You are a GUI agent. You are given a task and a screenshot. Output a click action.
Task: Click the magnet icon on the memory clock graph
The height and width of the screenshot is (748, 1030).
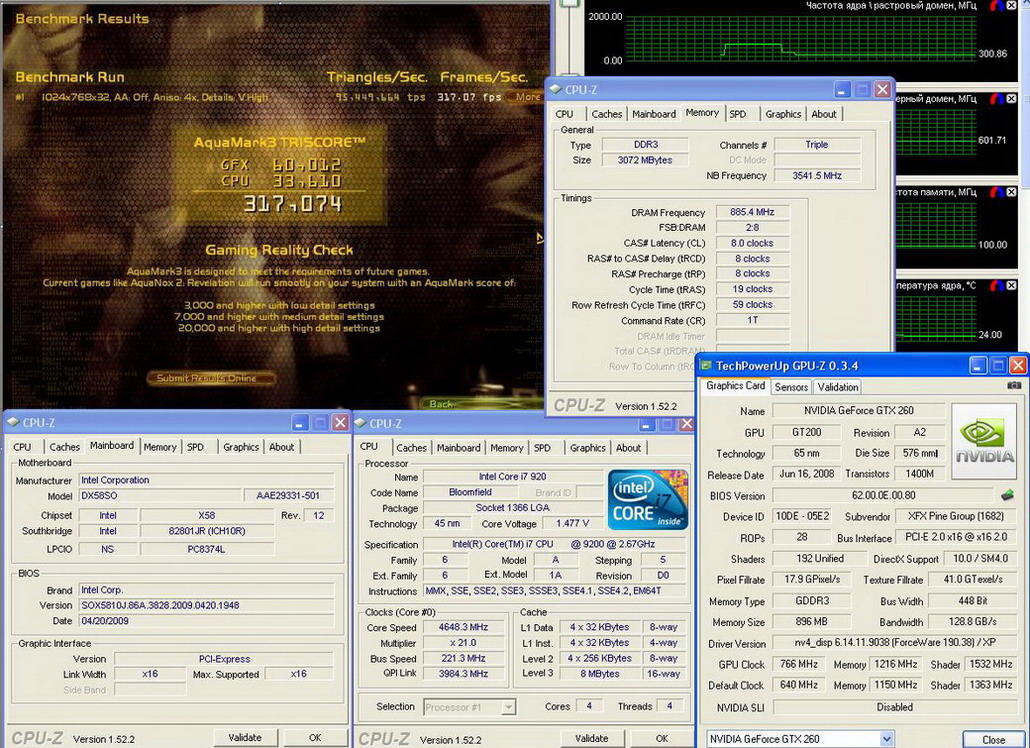[x=998, y=192]
